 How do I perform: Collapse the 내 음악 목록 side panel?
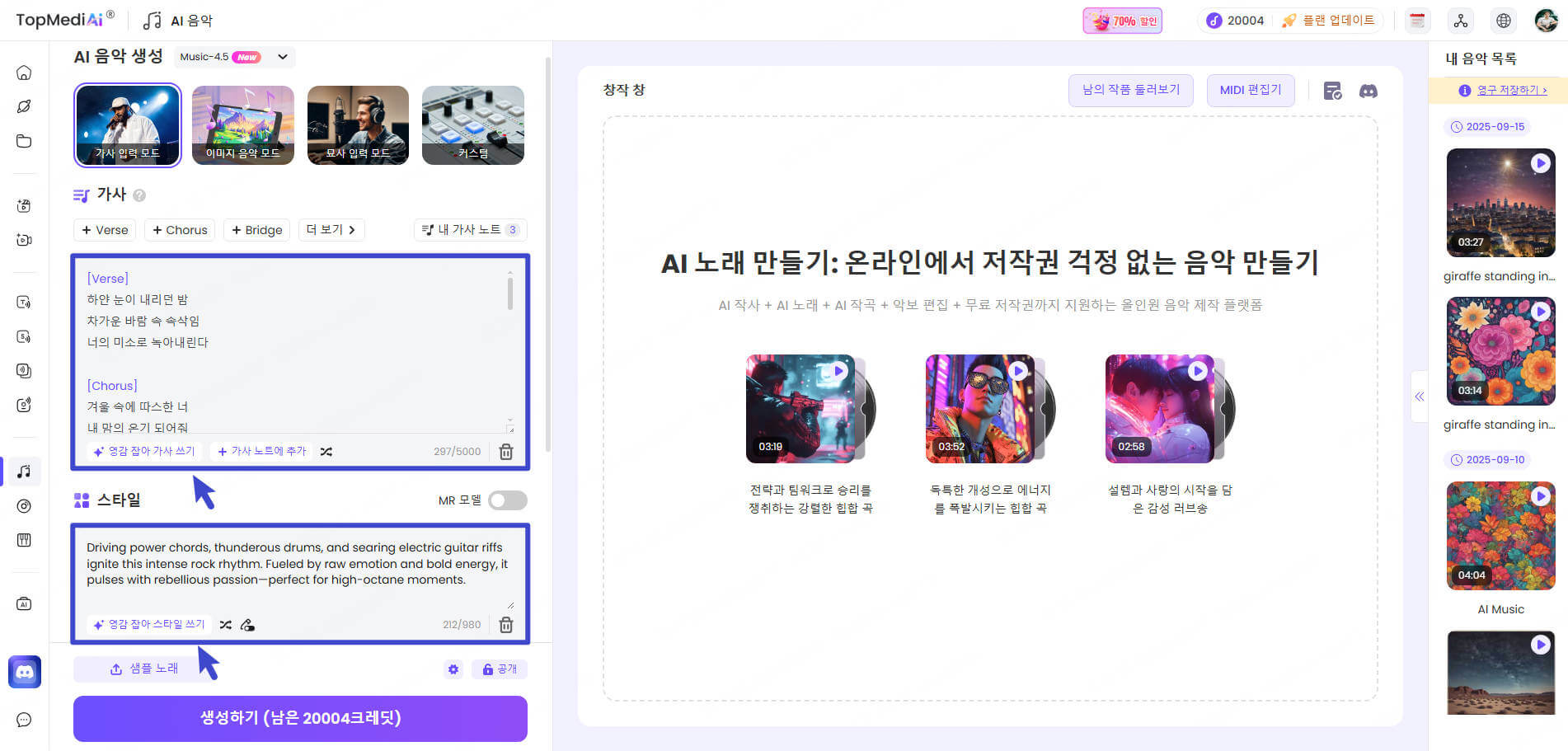click(x=1419, y=397)
